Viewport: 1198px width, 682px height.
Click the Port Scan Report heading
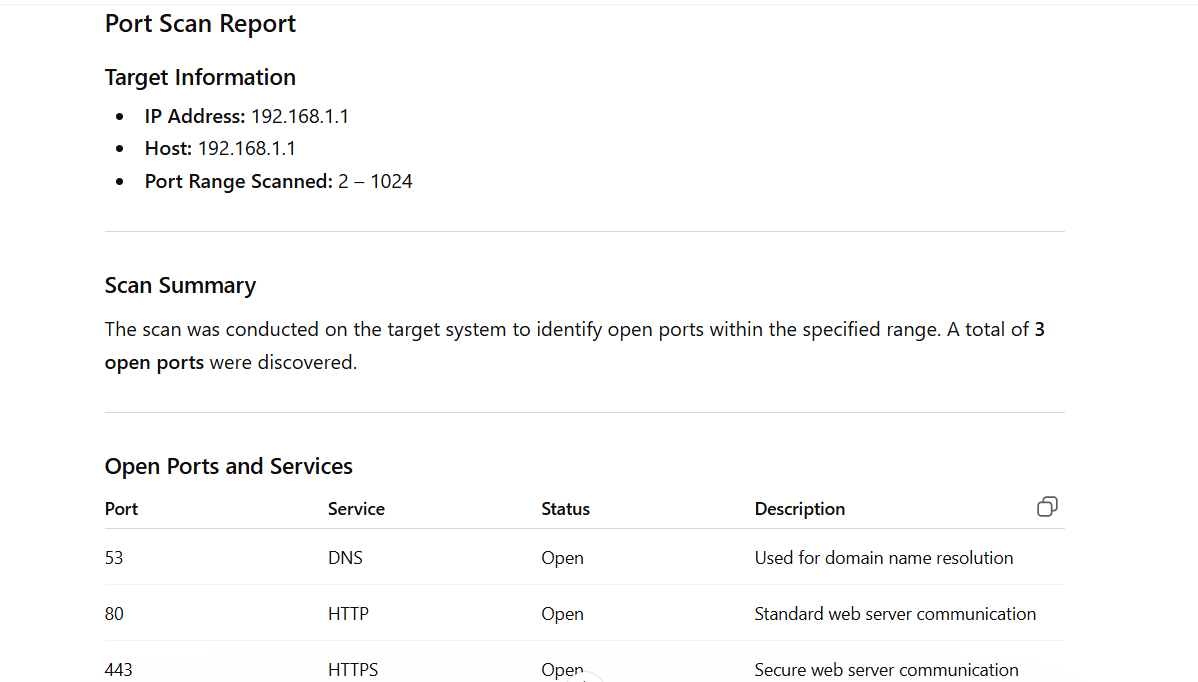pos(200,24)
